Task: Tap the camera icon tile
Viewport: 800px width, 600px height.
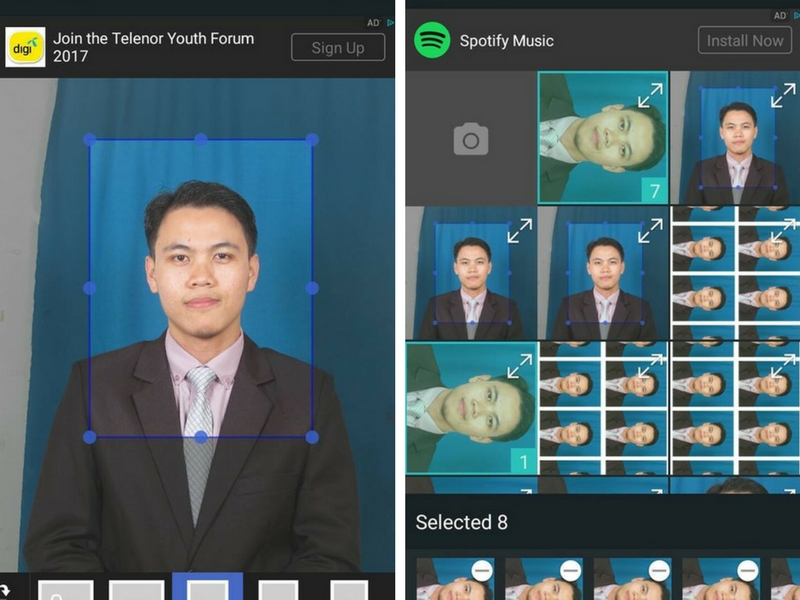Action: point(471,138)
